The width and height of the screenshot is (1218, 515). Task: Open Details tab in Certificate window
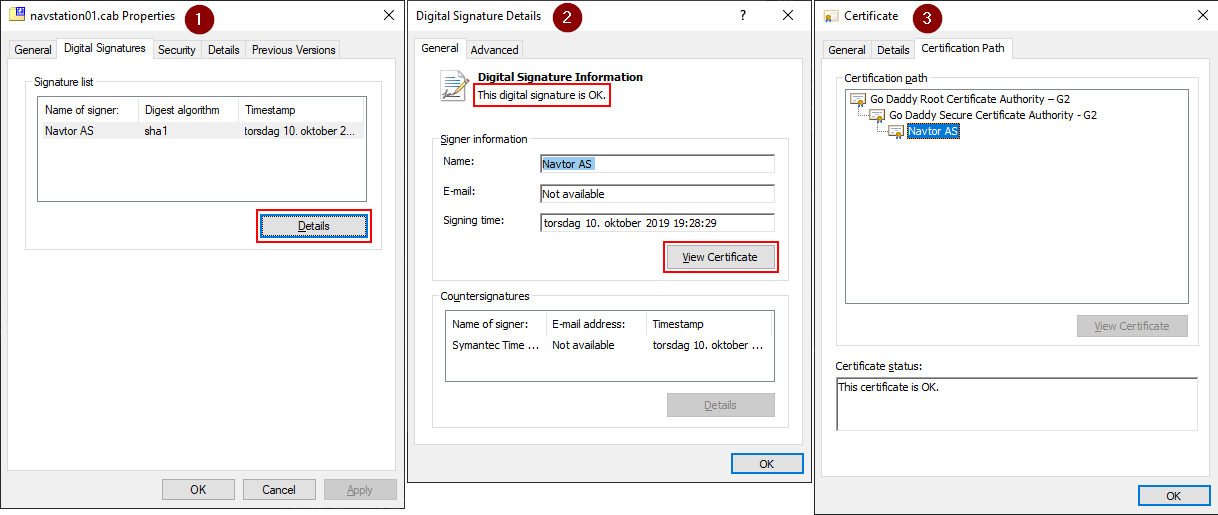[x=893, y=50]
